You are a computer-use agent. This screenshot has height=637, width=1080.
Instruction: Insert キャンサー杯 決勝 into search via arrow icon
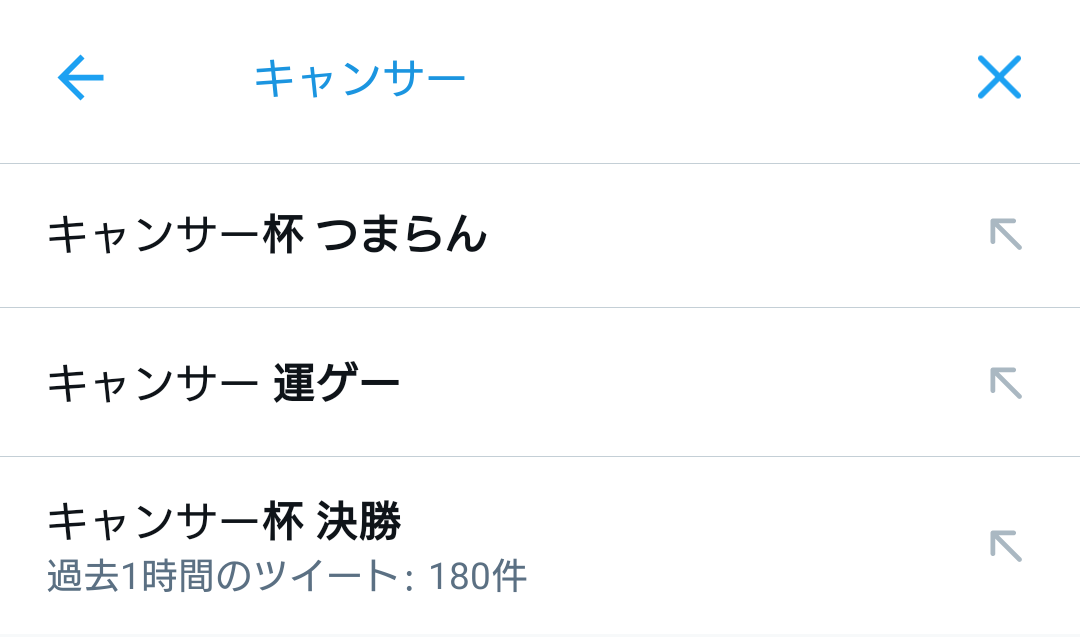point(1006,546)
